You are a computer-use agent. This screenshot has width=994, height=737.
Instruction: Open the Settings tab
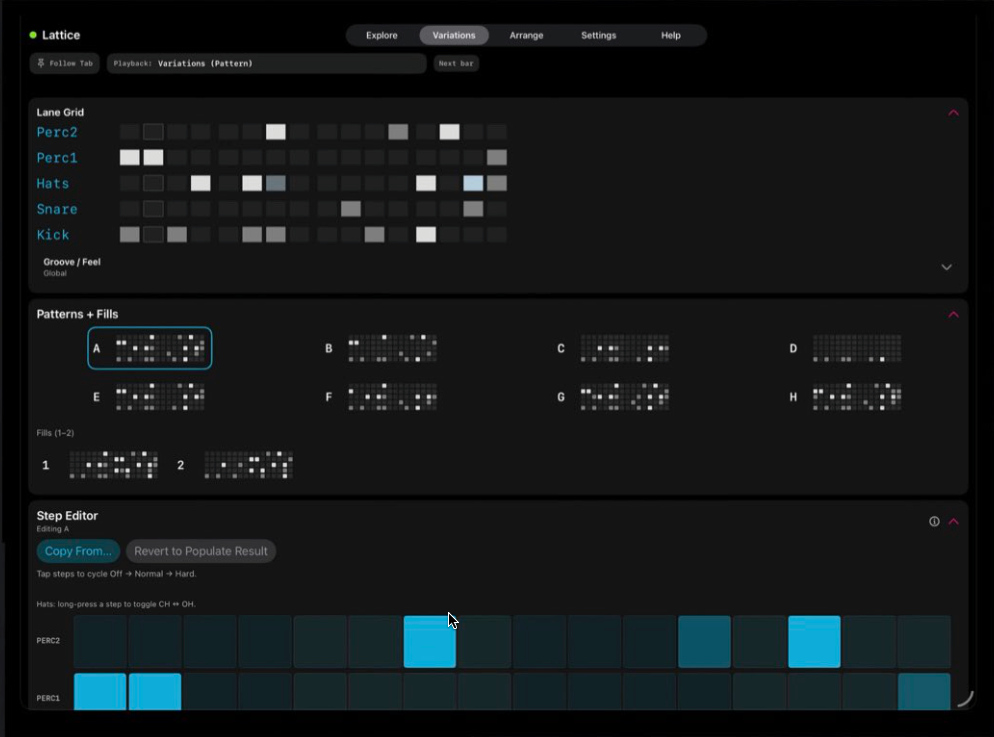pyautogui.click(x=598, y=35)
